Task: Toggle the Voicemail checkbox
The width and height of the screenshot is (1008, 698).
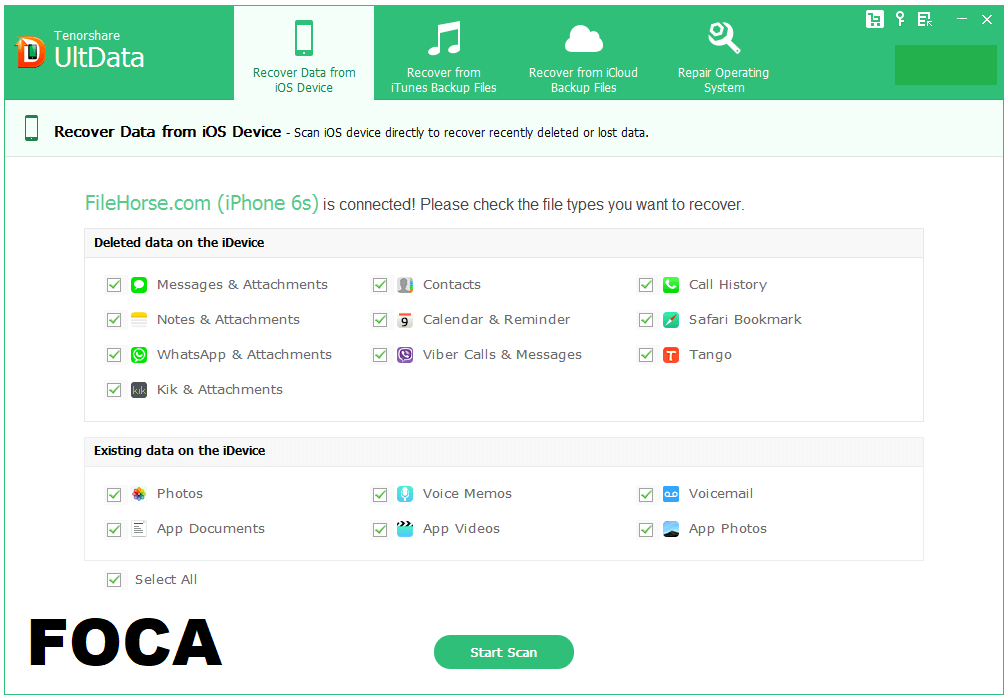Action: 646,494
